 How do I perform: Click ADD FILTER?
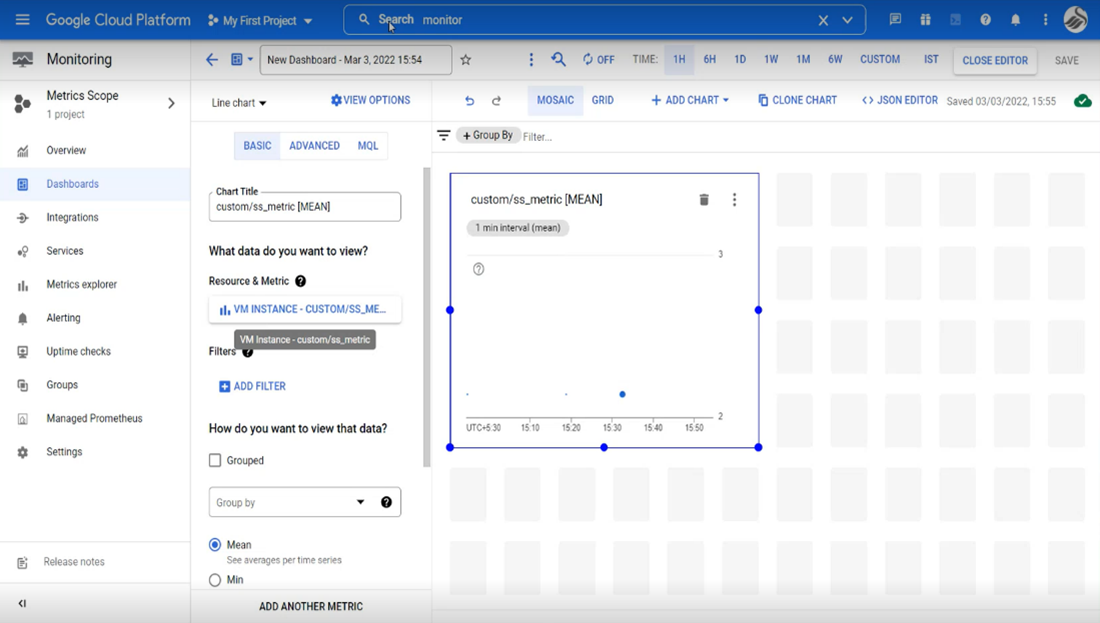[x=253, y=387]
